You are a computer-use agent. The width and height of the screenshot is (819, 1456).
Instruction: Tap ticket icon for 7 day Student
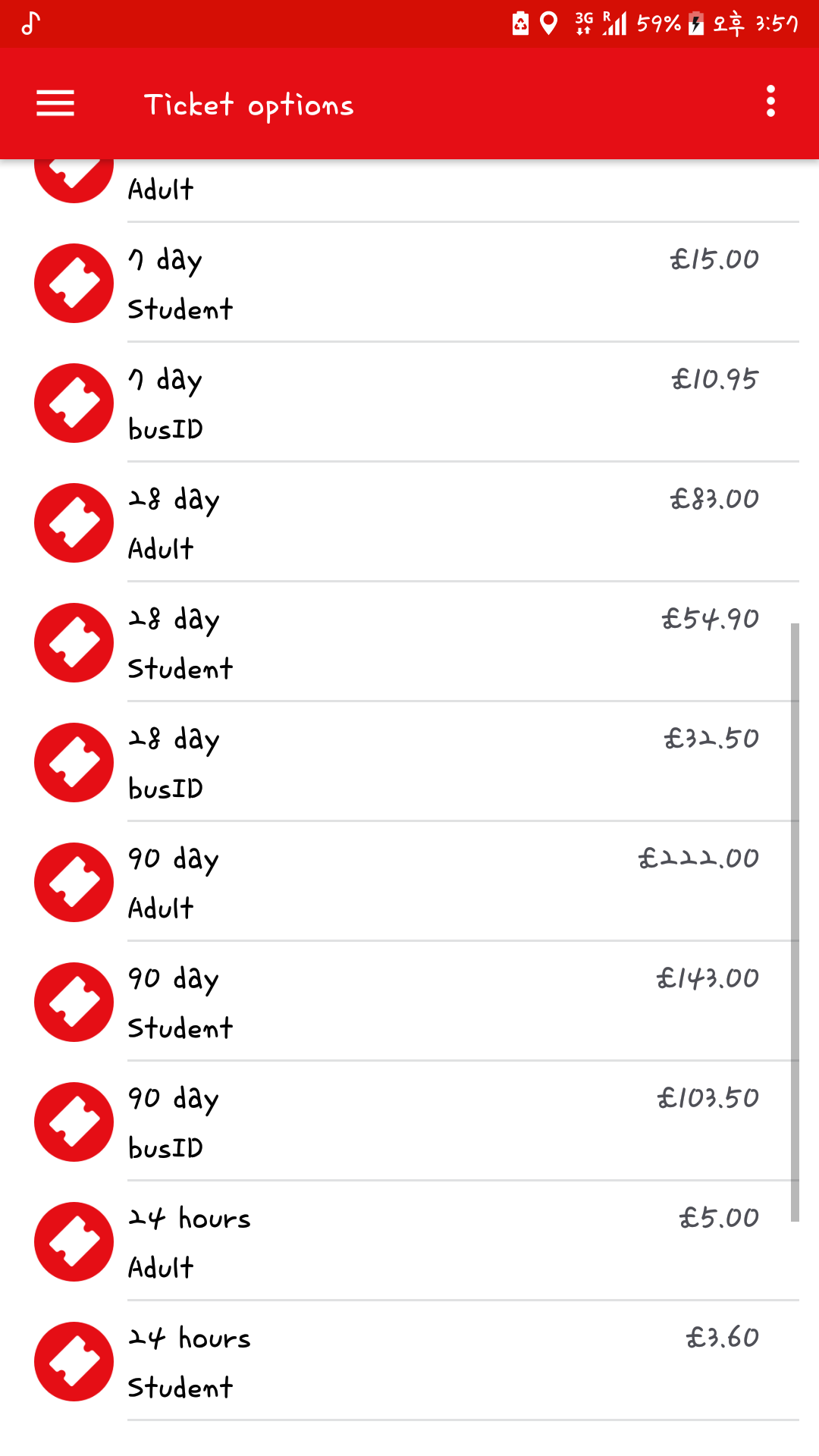(74, 283)
